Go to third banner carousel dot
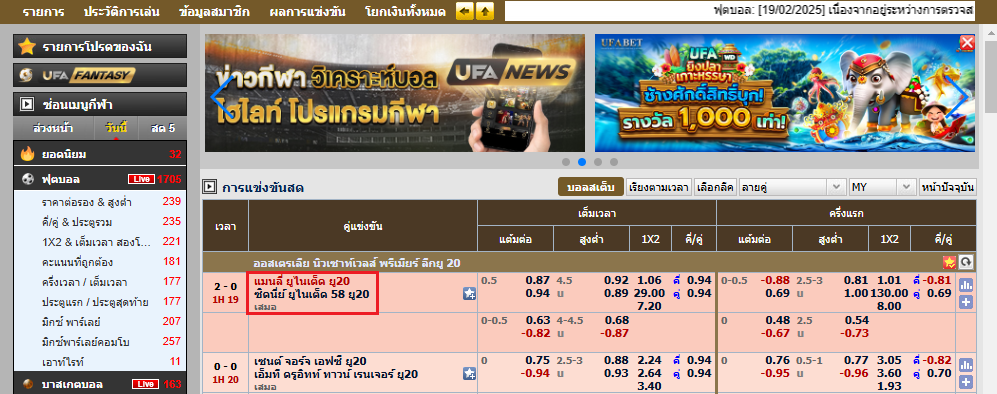The image size is (997, 394). (598, 162)
